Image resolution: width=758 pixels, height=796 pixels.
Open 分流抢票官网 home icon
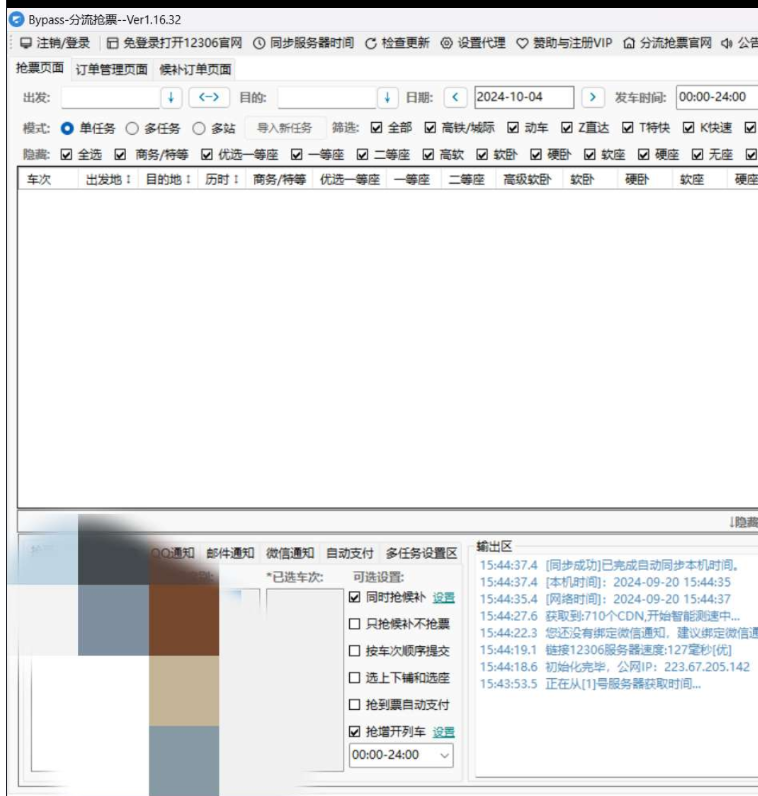629,43
